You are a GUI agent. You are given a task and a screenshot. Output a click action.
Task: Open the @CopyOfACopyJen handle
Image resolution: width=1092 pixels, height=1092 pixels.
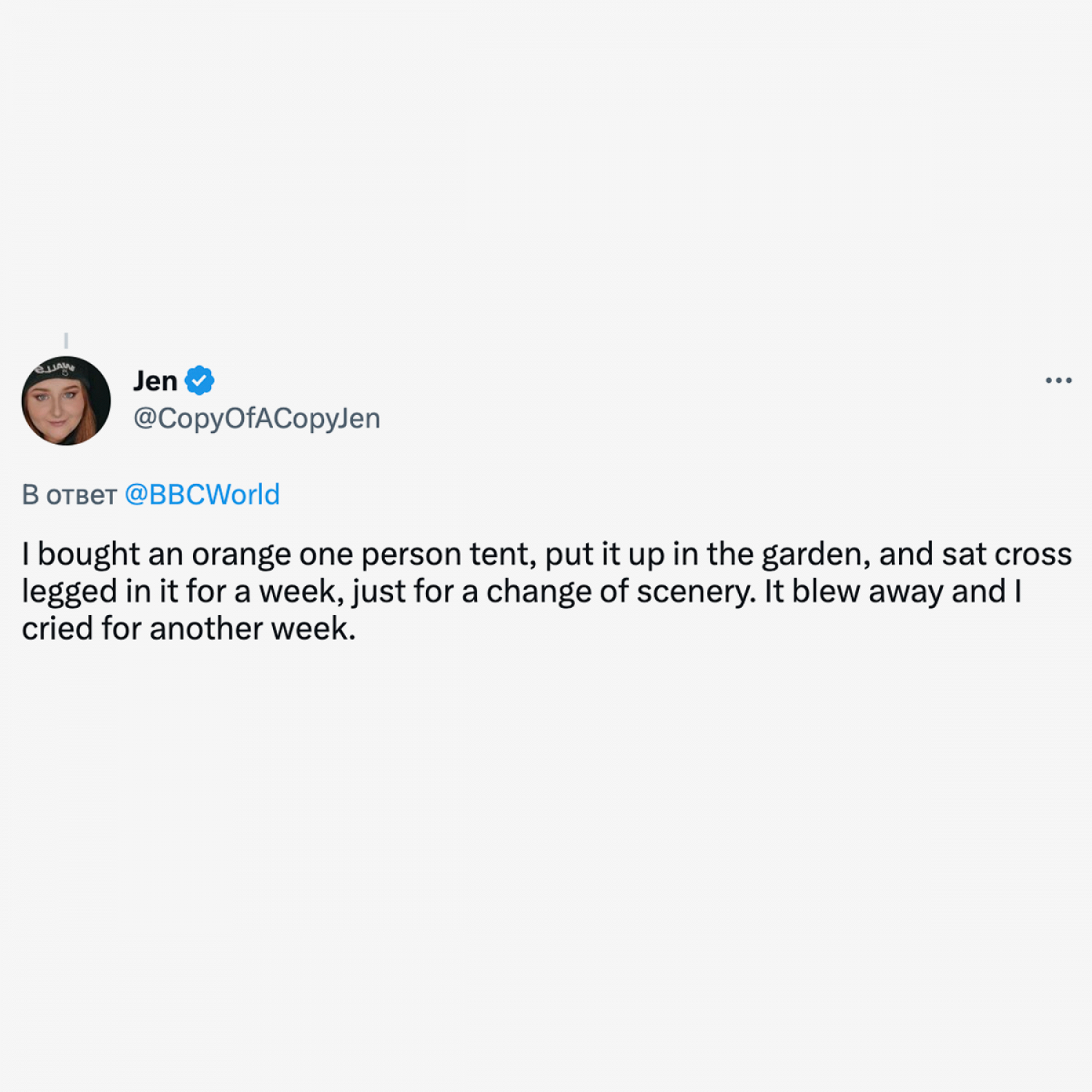256,419
